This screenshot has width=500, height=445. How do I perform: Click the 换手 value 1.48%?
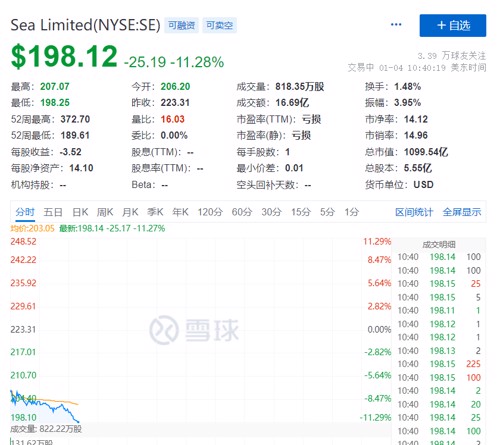[x=407, y=87]
